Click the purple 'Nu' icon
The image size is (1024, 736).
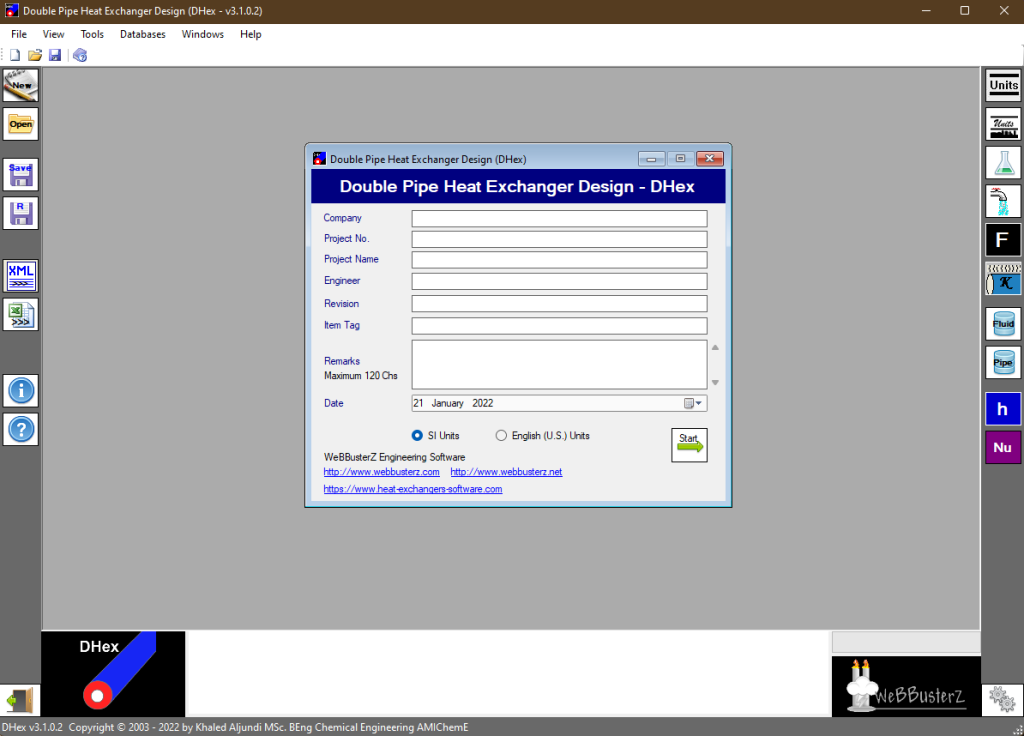pyautogui.click(x=1003, y=447)
